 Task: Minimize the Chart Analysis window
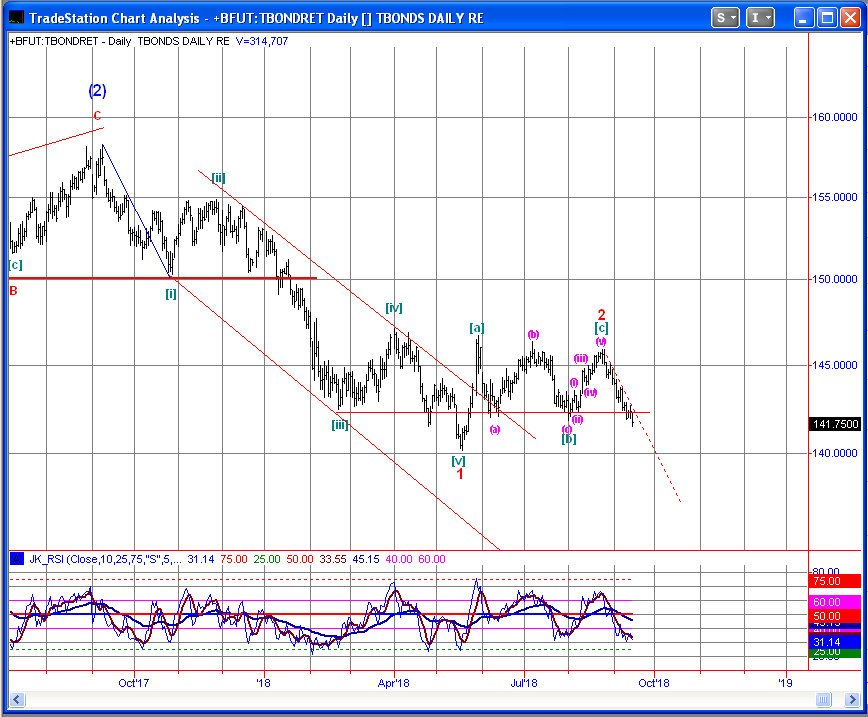pos(803,18)
